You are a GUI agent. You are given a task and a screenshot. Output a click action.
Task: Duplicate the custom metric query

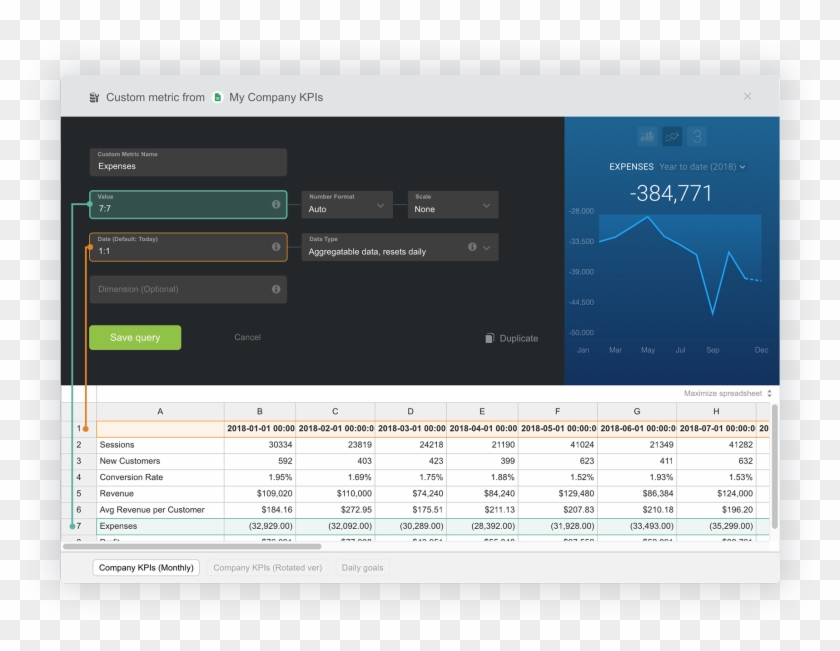tap(511, 339)
